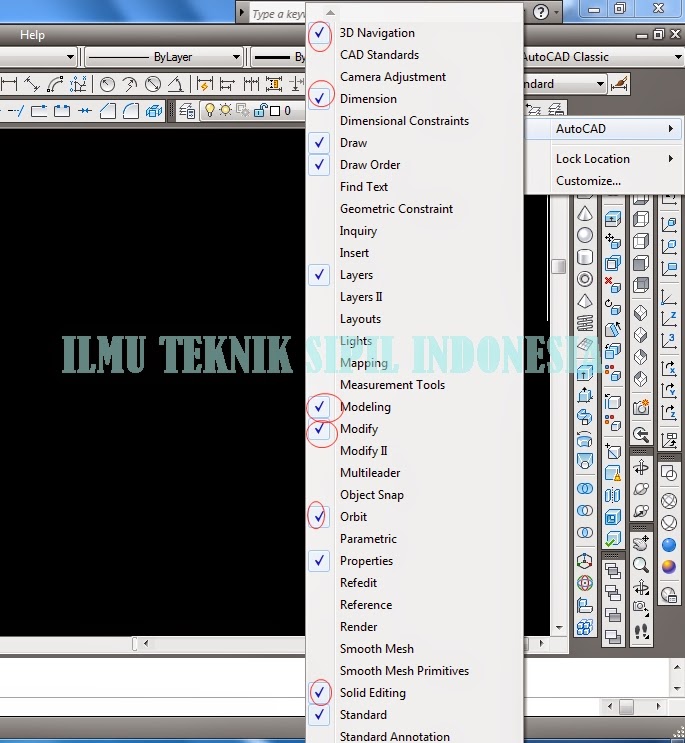
Task: Click the Match Properties paintbrush icon
Action: click(619, 84)
